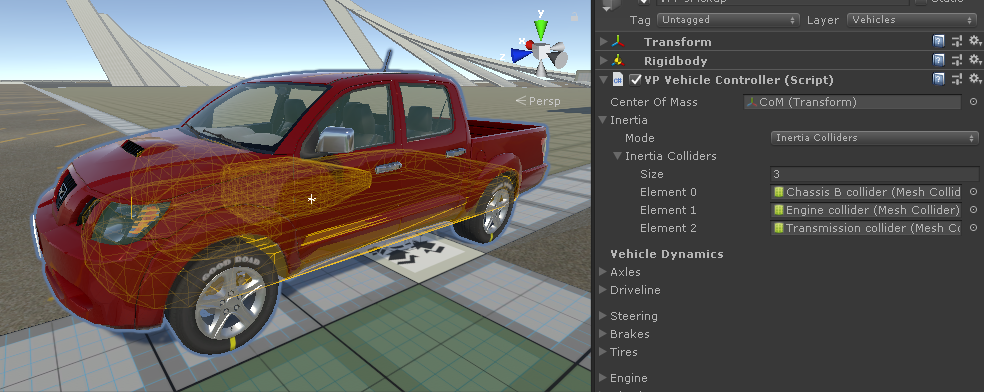Viewport: 984px width, 392px height.
Task: Open help for Transform component
Action: pos(938,41)
